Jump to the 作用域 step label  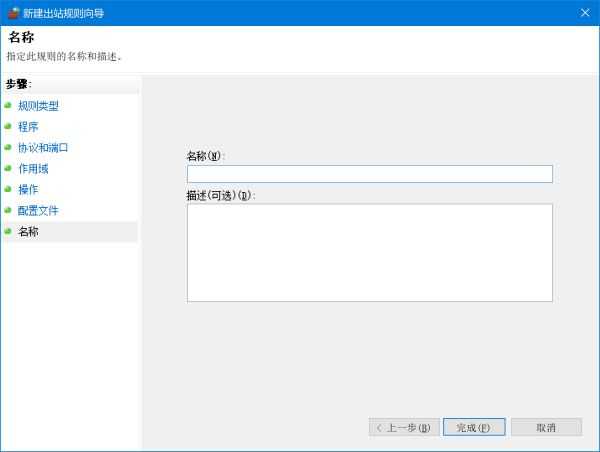pyautogui.click(x=33, y=169)
